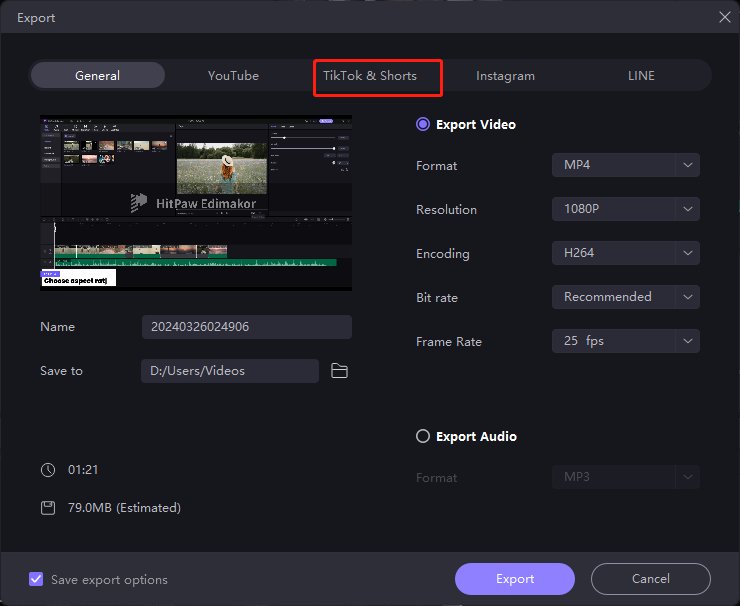Open the Save to folder browser icon
The width and height of the screenshot is (740, 606).
pyautogui.click(x=339, y=371)
